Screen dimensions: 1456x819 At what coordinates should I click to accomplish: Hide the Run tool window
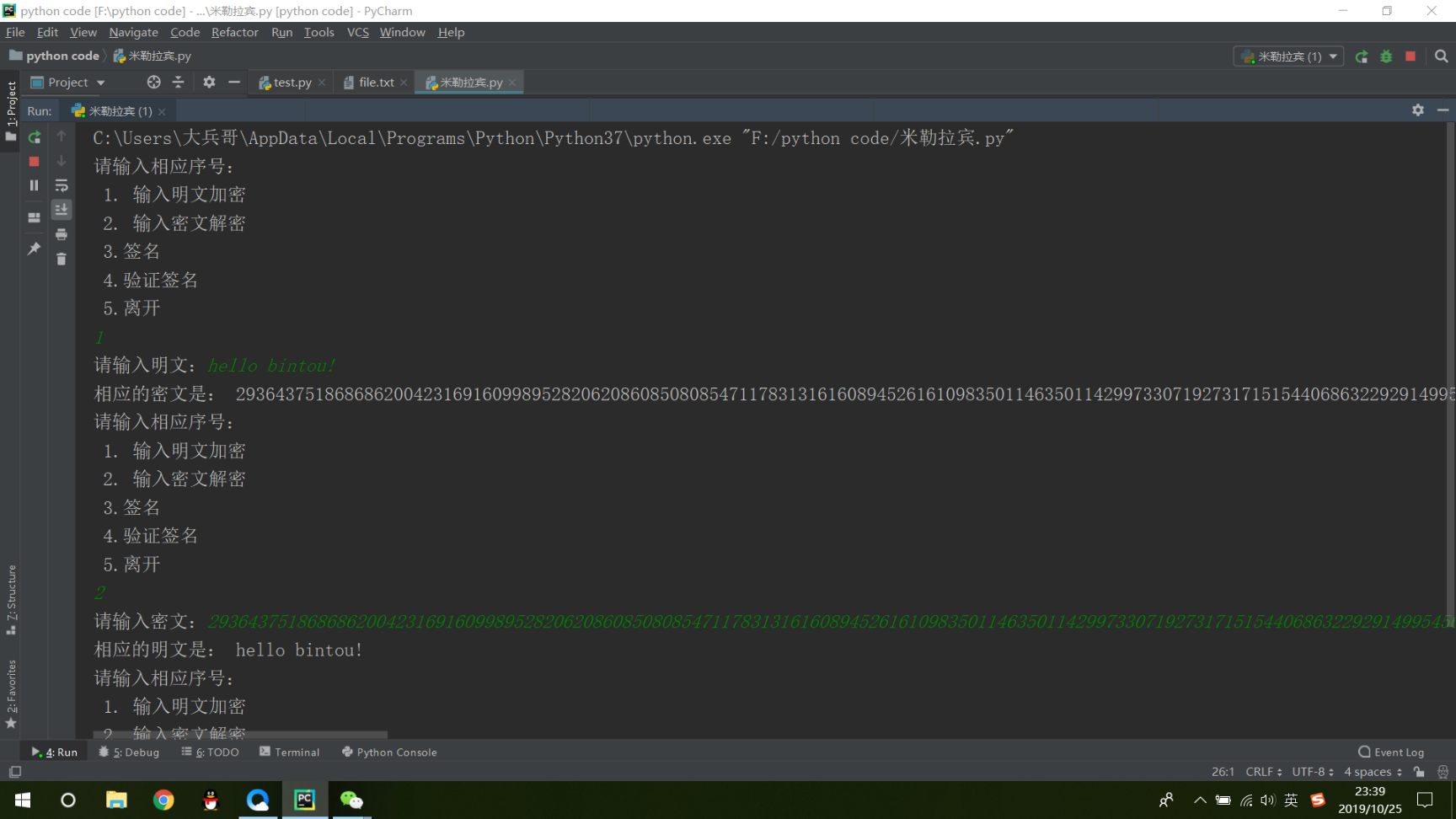pyautogui.click(x=1443, y=110)
